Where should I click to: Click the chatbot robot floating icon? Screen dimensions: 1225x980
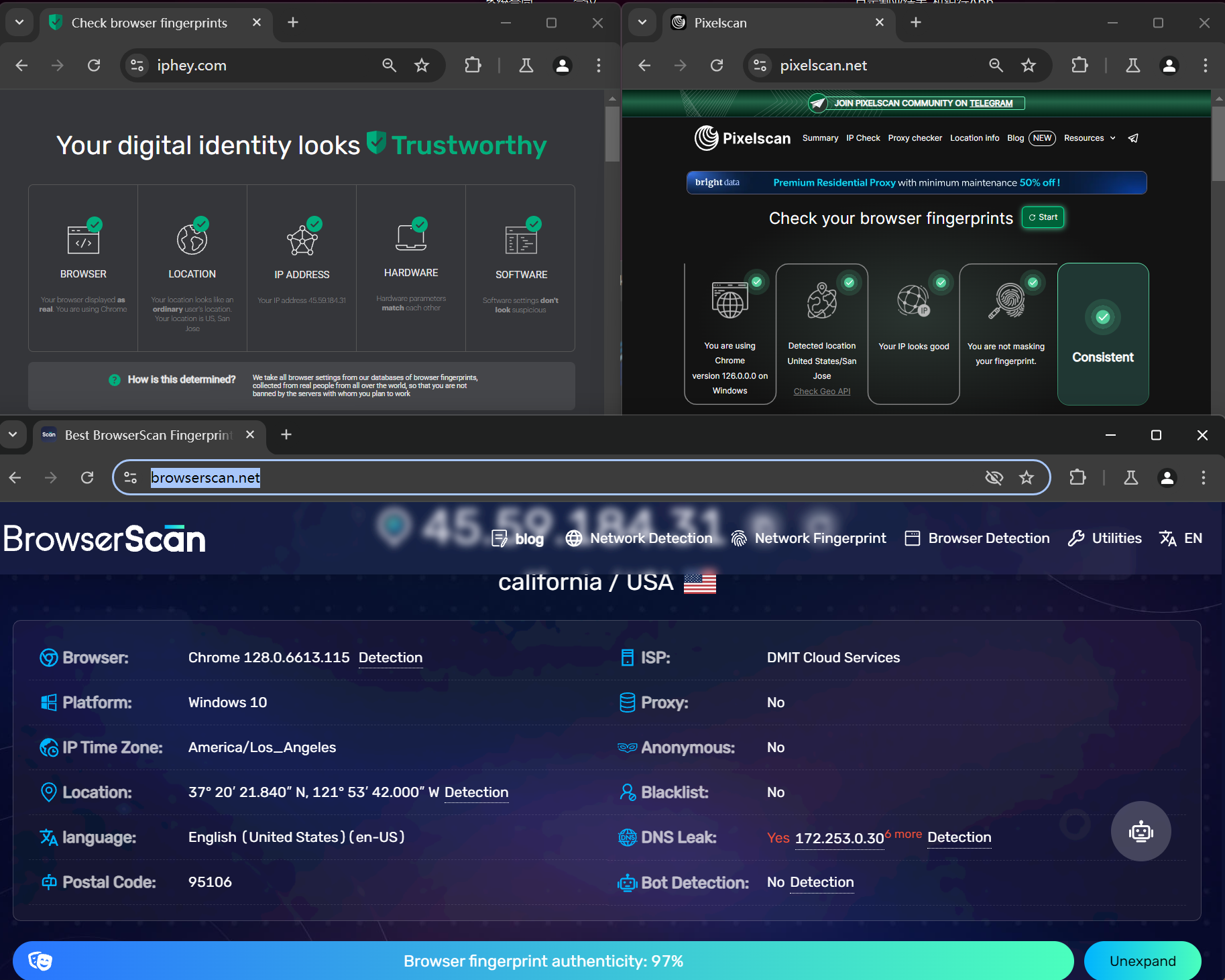tap(1141, 831)
